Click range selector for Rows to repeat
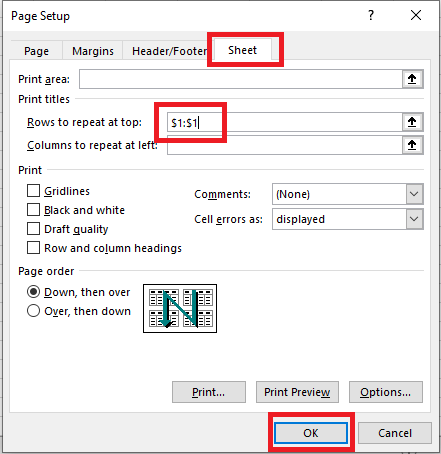441x454 pixels. [x=412, y=122]
